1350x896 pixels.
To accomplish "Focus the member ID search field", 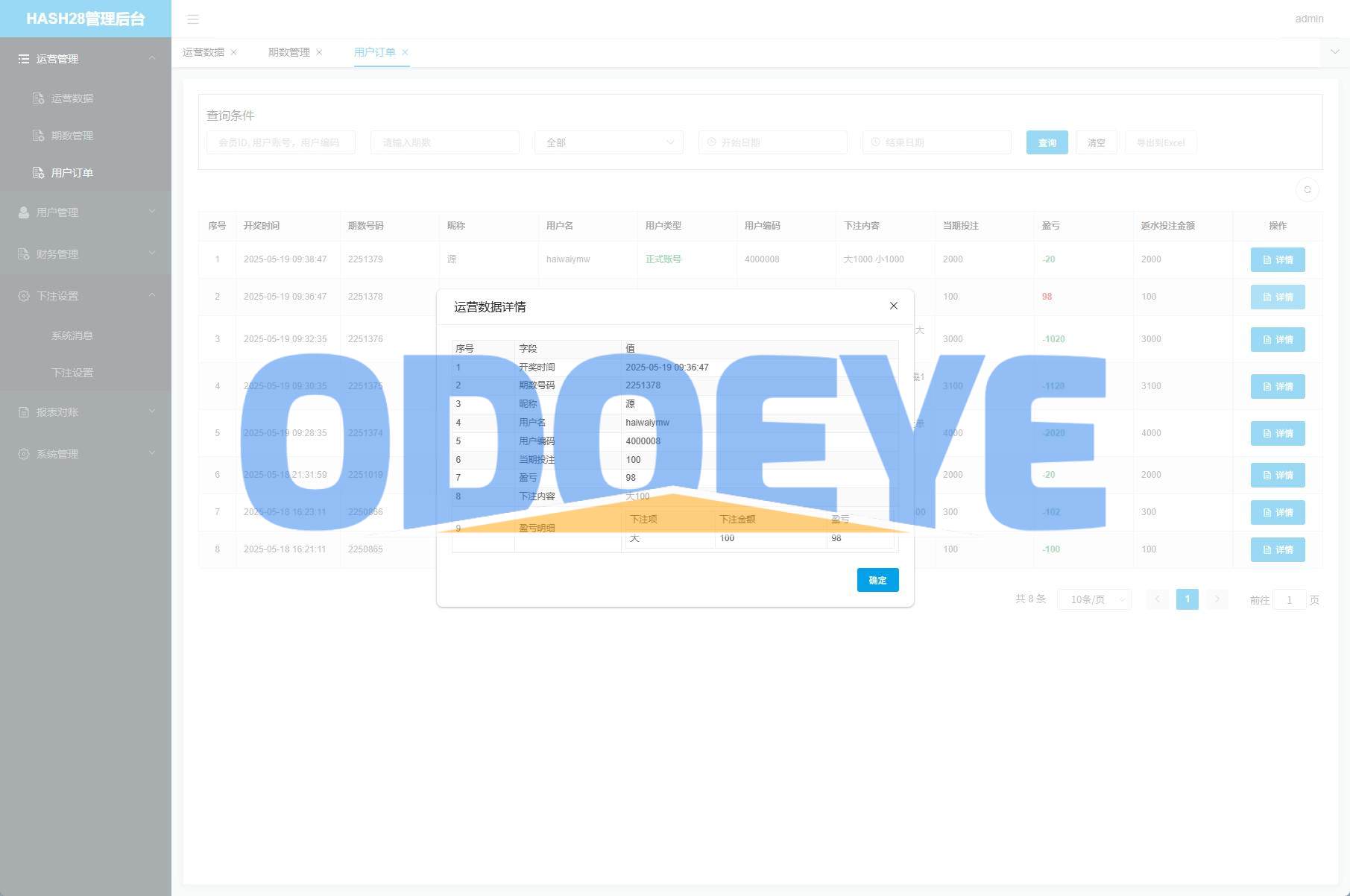I will (281, 142).
